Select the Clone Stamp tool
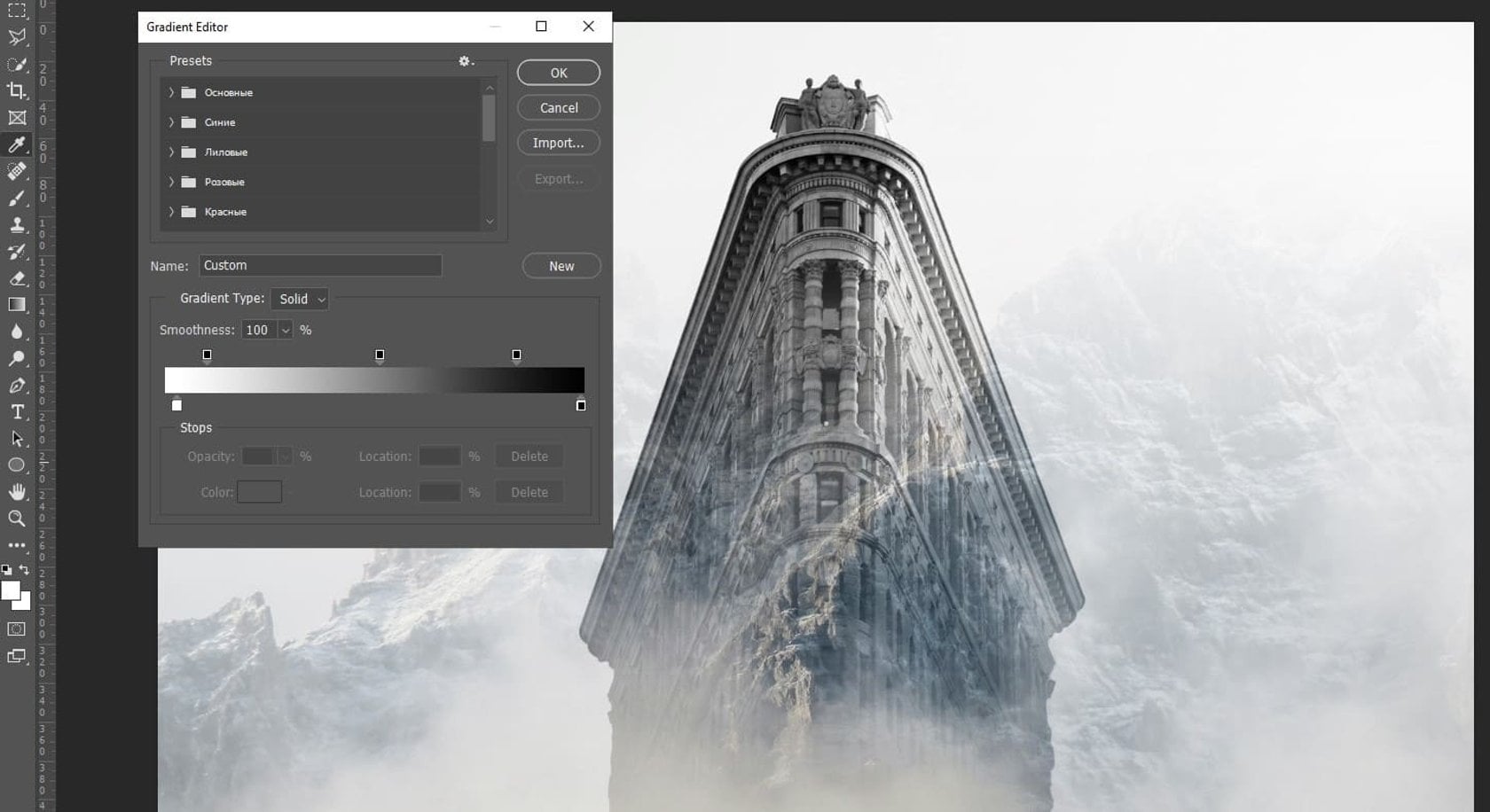Screen dimensions: 1490x812 click(16, 224)
